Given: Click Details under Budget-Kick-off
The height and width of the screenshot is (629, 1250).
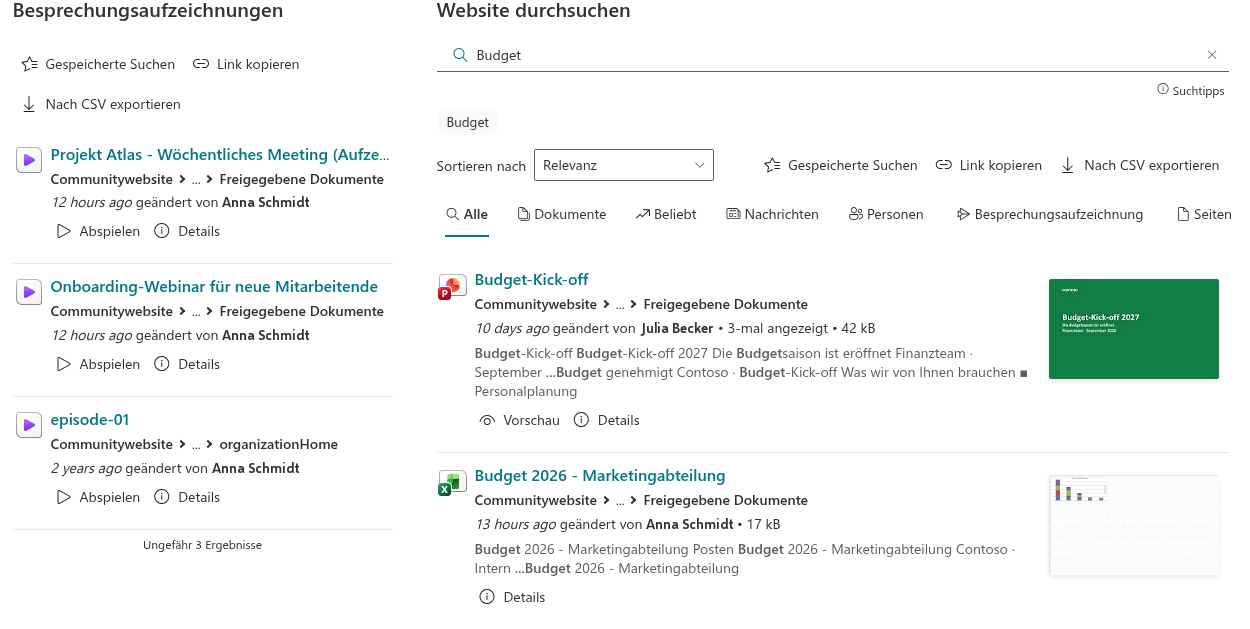Looking at the screenshot, I should pyautogui.click(x=607, y=420).
